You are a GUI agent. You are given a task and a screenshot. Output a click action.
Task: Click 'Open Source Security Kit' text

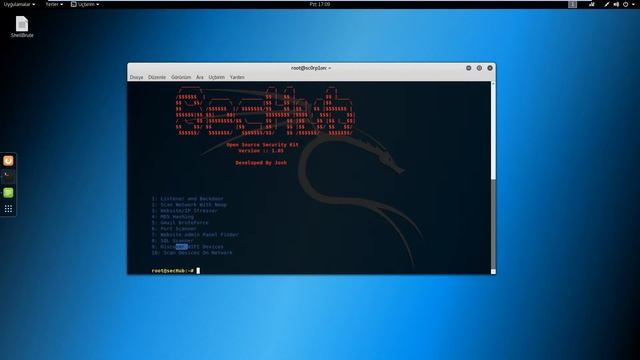point(262,145)
